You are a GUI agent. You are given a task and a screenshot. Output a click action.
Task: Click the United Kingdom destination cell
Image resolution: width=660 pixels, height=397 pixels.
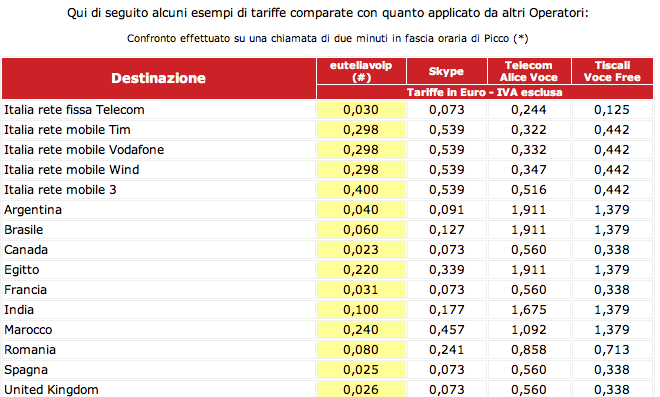pyautogui.click(x=159, y=389)
